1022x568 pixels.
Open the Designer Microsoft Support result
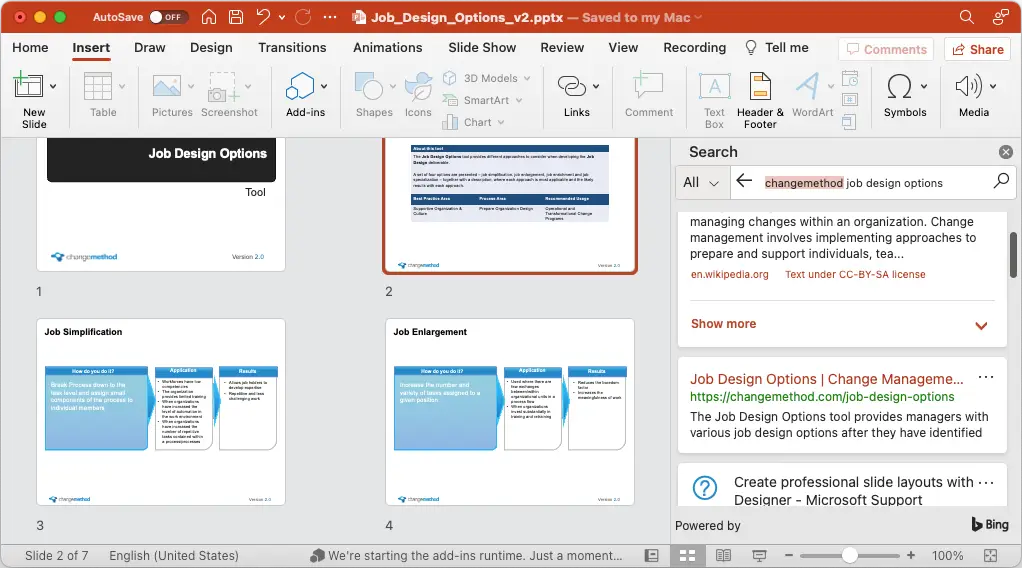pos(853,490)
